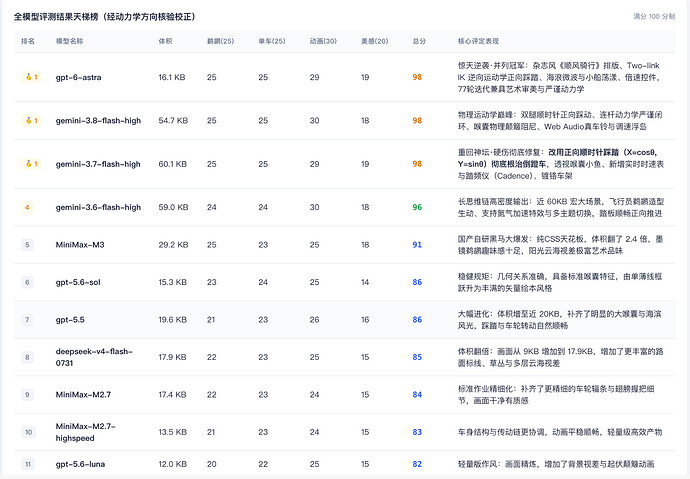Click the rank 8 badge next to deepseek-v4-flash-0731
This screenshot has width=690, height=479.
tap(27, 357)
